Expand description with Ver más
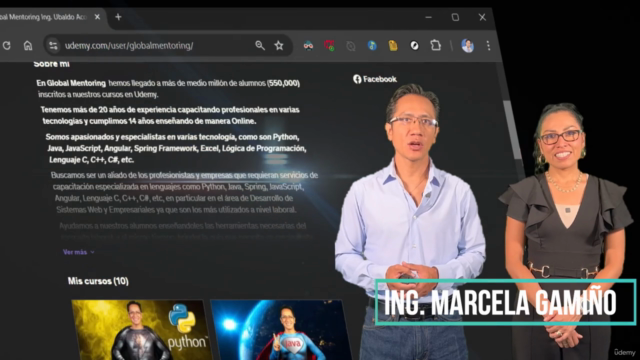The width and height of the screenshot is (640, 360). 78,252
